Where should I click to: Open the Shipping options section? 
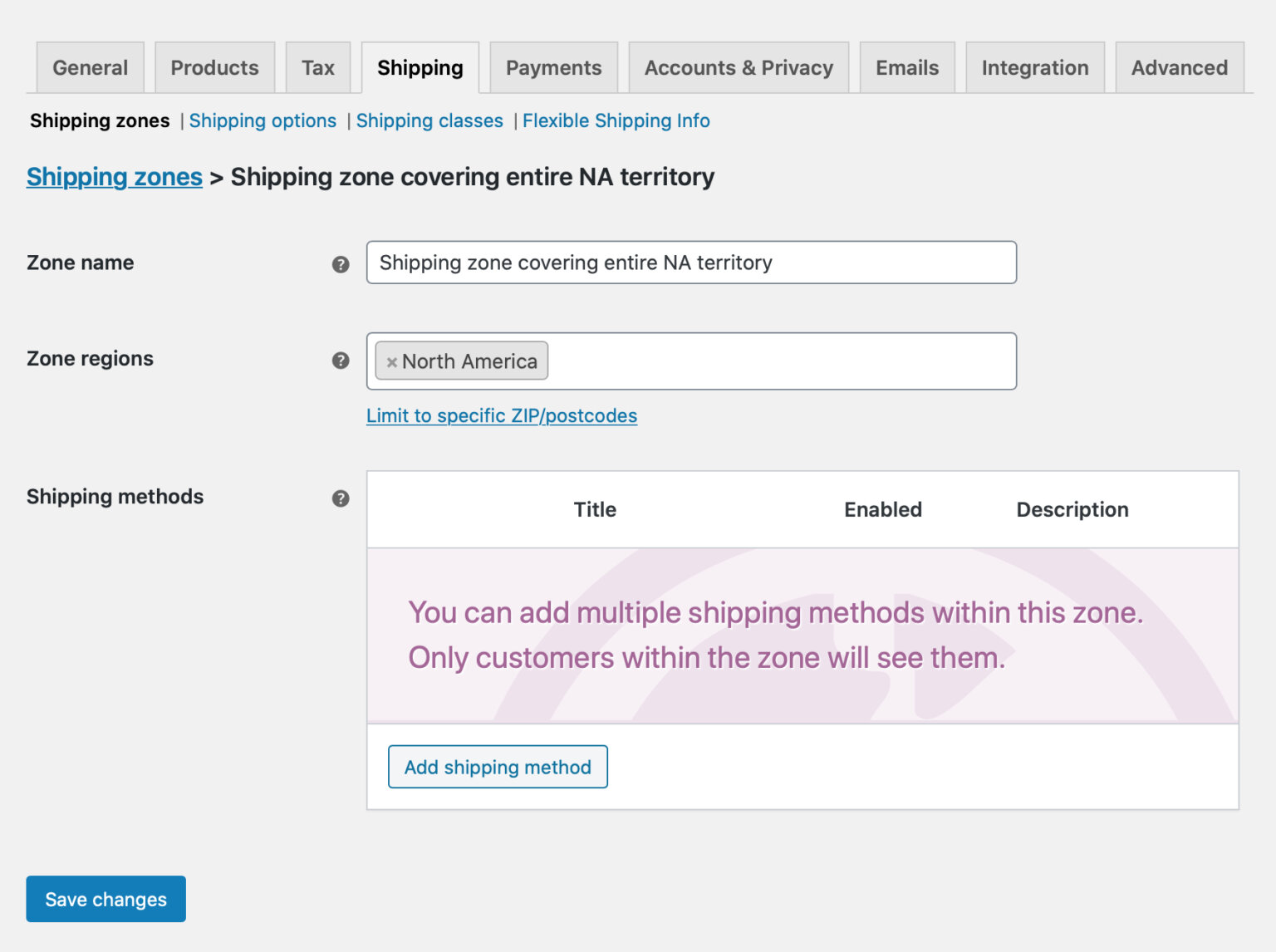coord(263,120)
